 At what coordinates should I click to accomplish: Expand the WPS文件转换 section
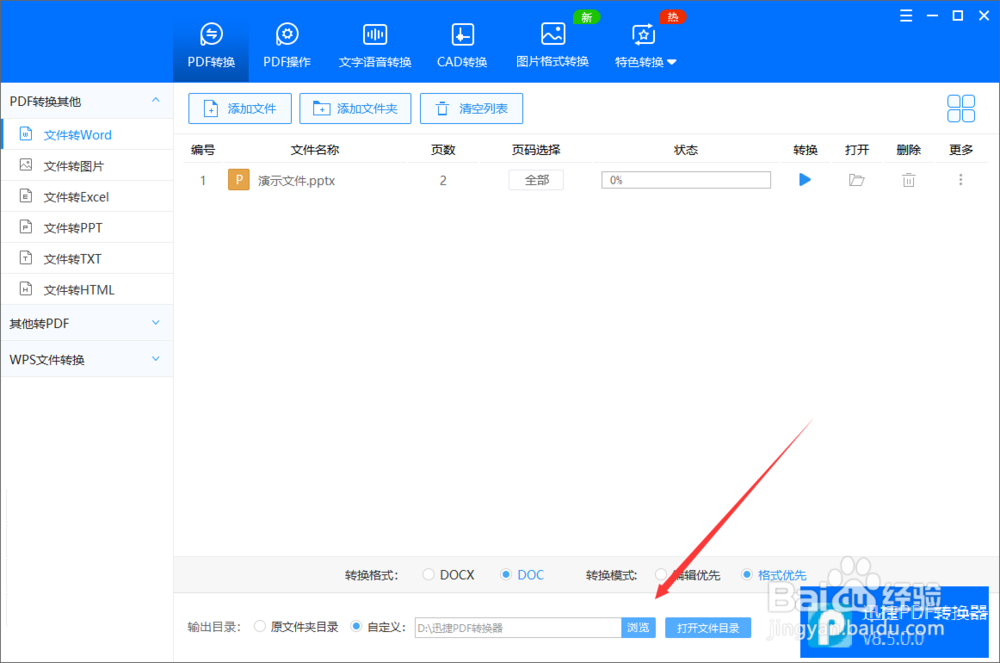[87, 358]
